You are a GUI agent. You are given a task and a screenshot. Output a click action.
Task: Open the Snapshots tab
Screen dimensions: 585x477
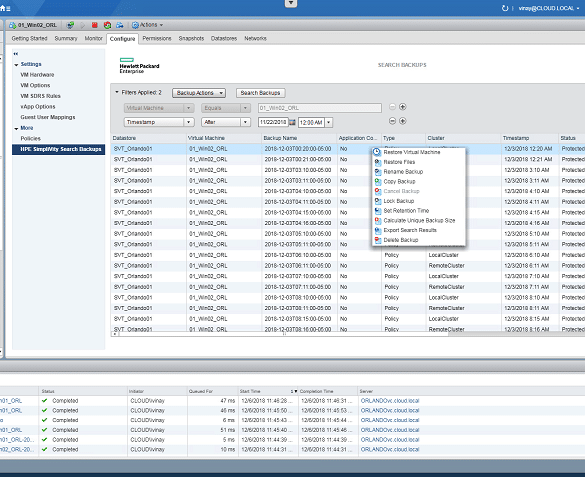coord(191,38)
